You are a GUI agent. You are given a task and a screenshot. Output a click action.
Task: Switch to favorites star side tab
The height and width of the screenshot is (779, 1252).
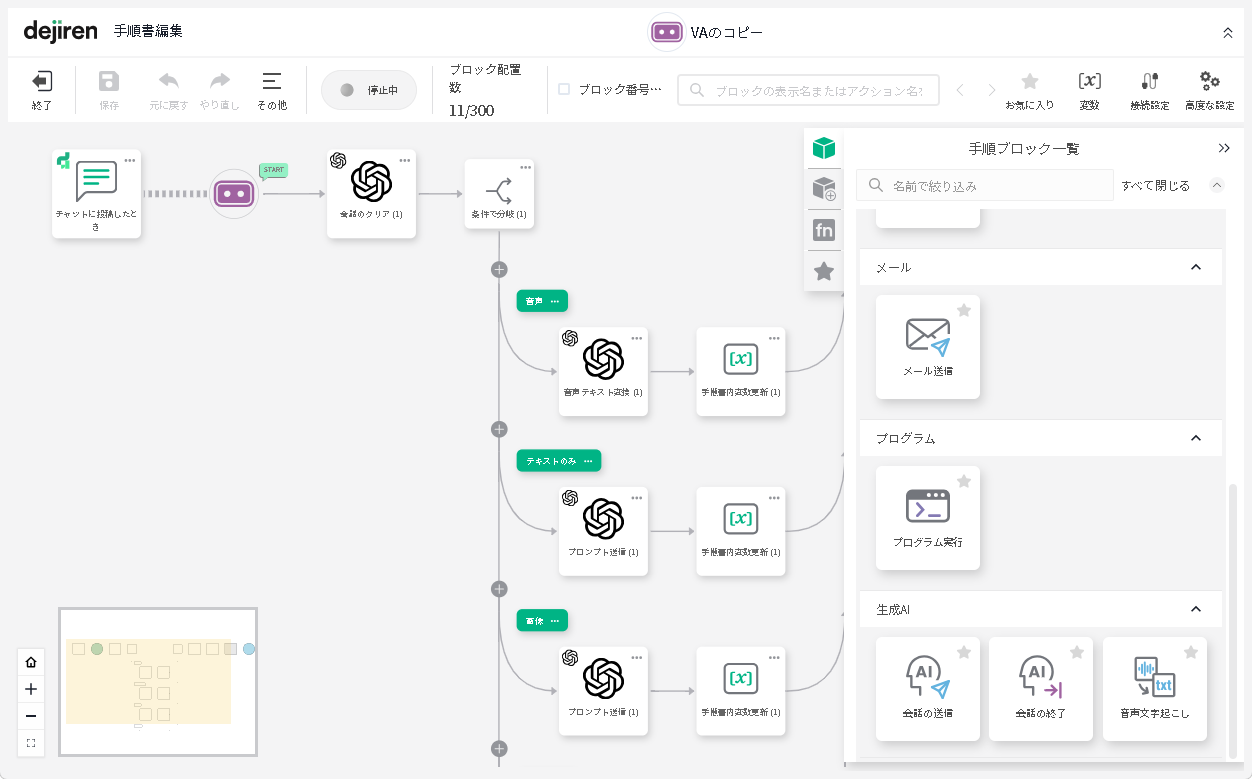click(824, 271)
